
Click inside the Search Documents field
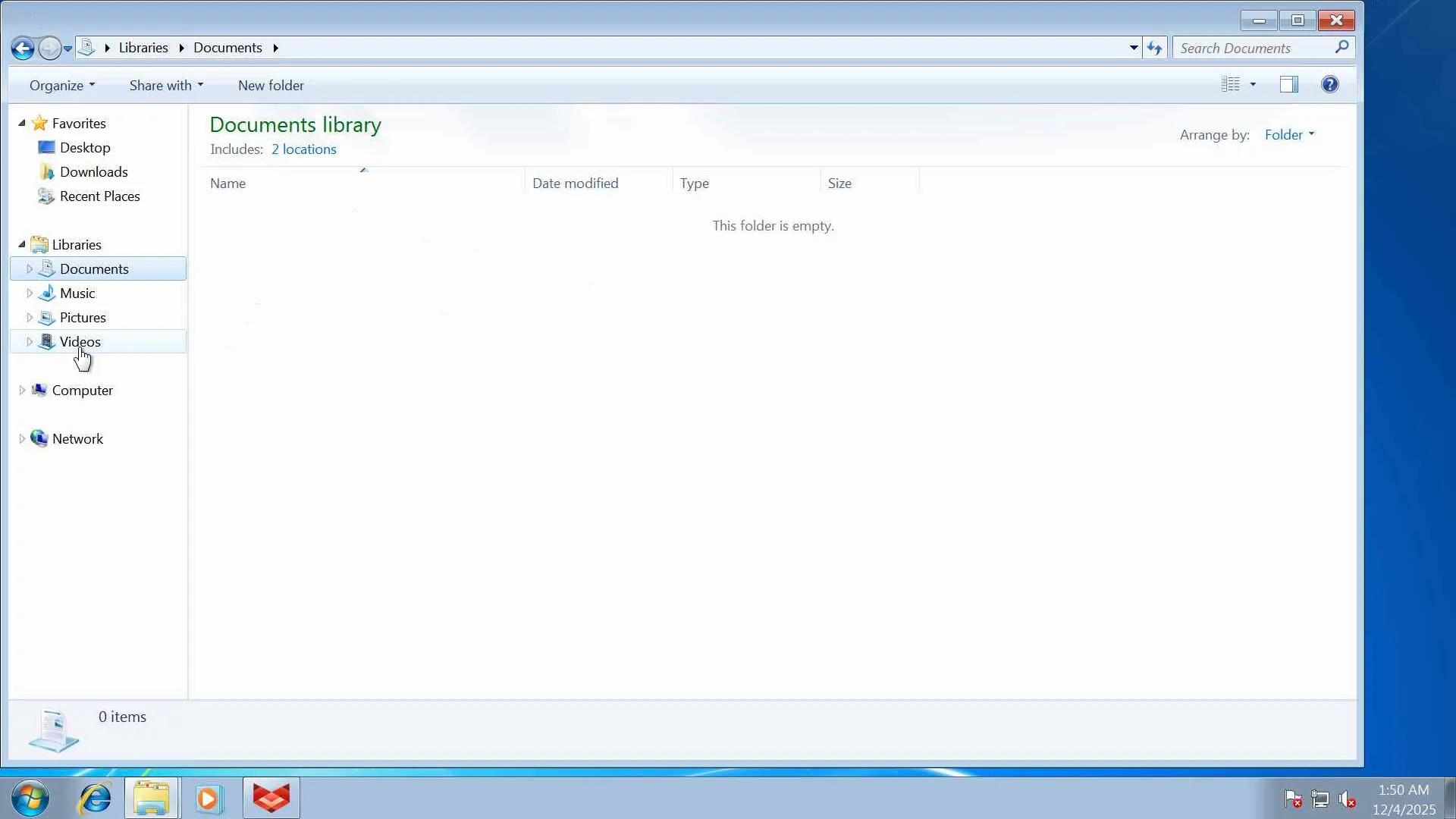click(x=1251, y=49)
